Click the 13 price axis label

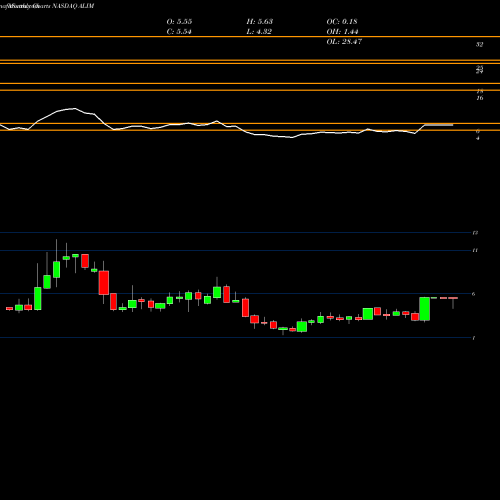pyautogui.click(x=475, y=233)
